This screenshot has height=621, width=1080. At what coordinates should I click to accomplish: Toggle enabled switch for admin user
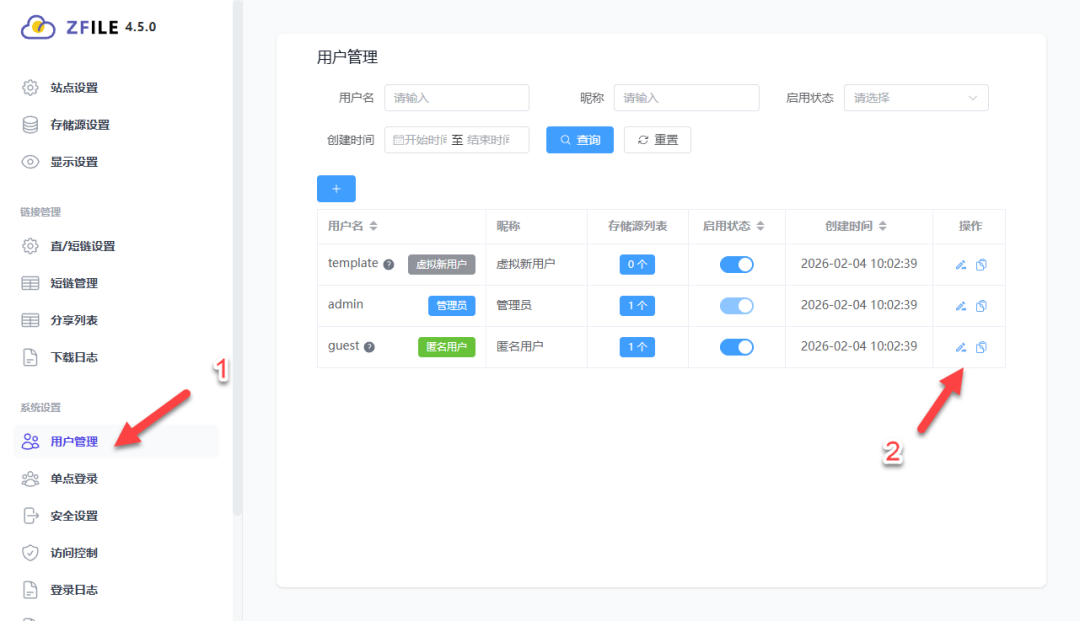[x=736, y=306]
